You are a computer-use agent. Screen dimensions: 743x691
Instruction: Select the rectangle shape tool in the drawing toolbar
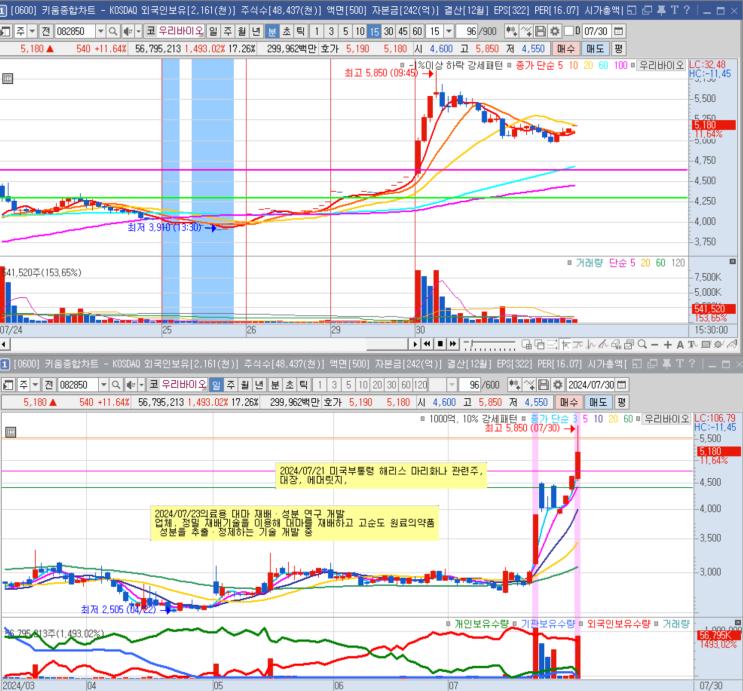706,345
